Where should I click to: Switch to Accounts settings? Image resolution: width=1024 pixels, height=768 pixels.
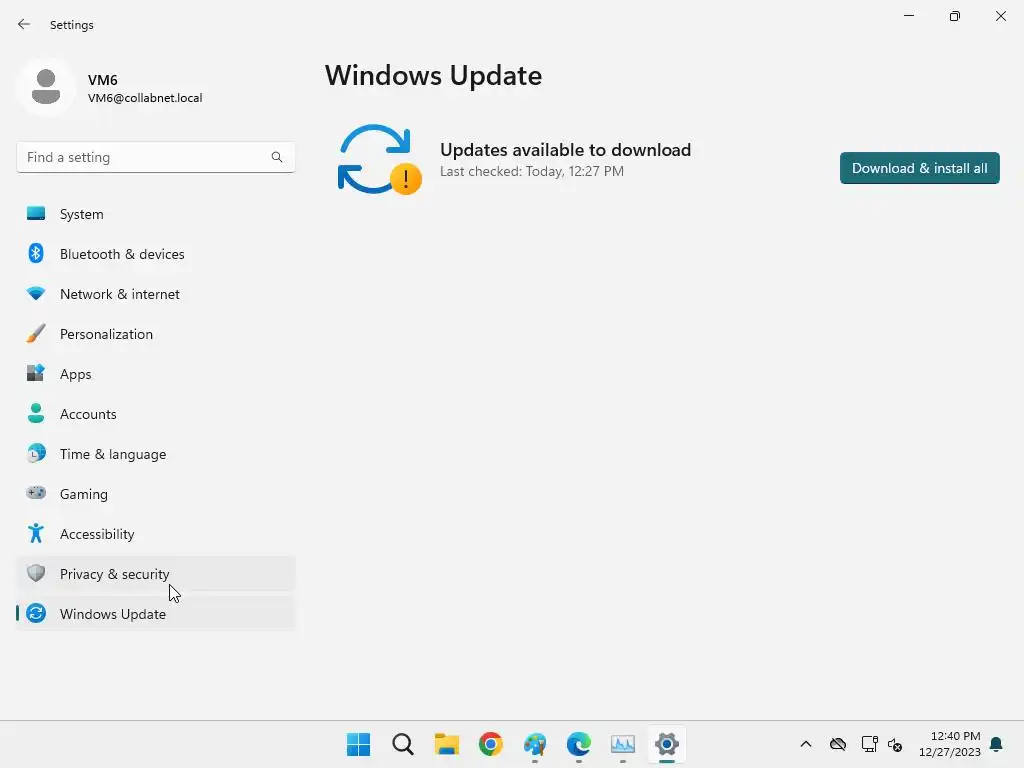click(x=155, y=414)
